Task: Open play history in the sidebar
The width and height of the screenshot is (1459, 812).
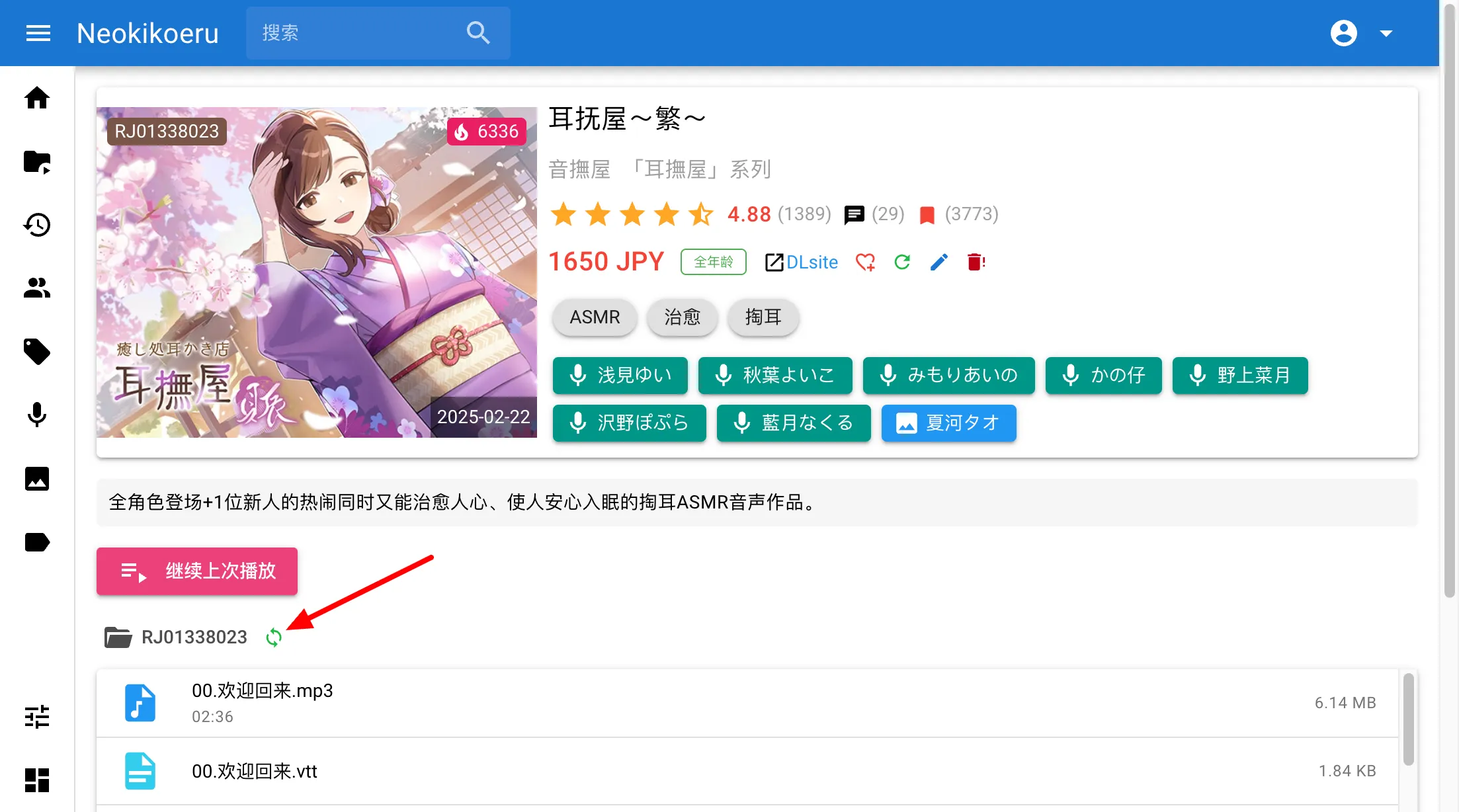Action: [x=37, y=225]
